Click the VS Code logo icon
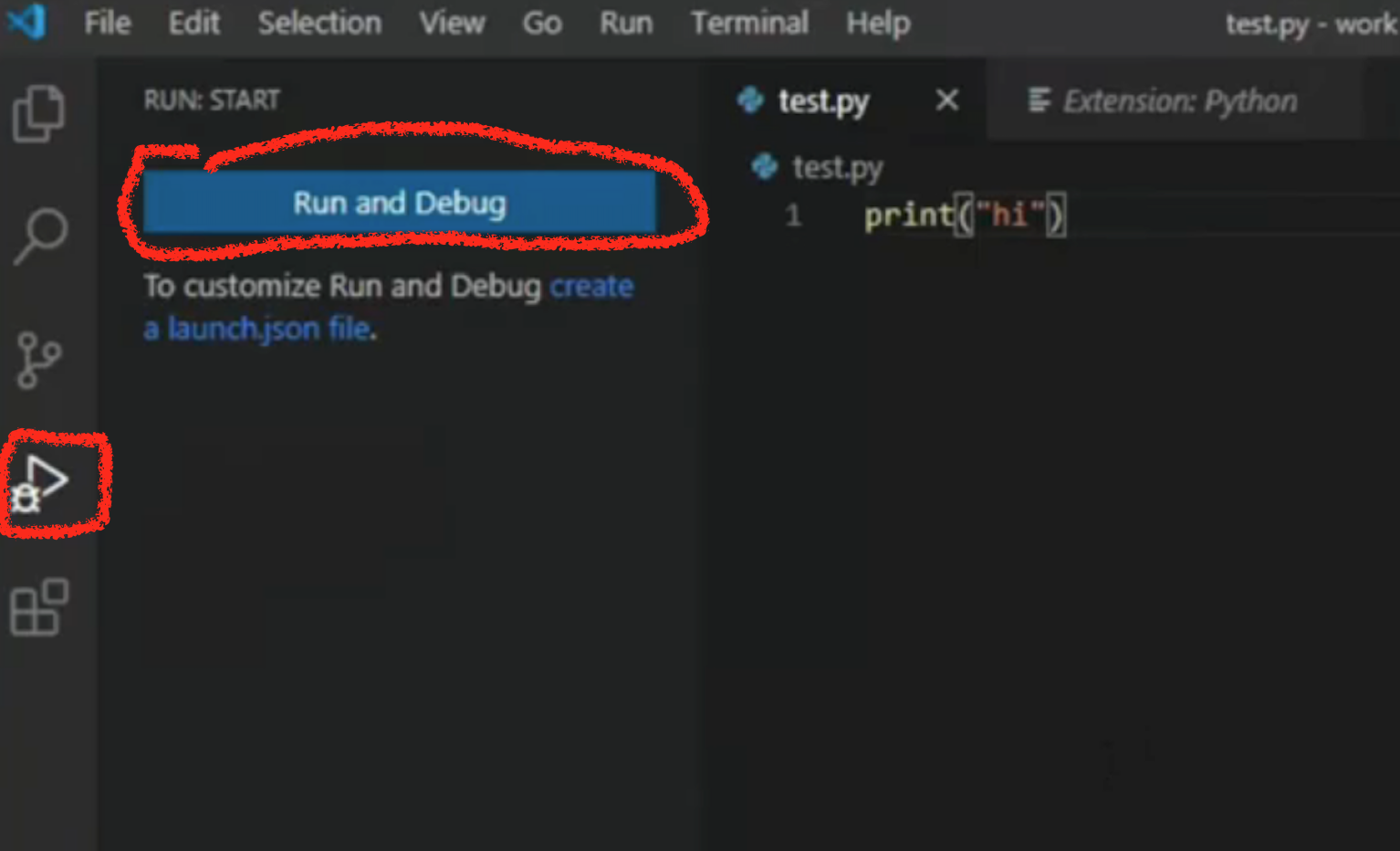 coord(26,22)
